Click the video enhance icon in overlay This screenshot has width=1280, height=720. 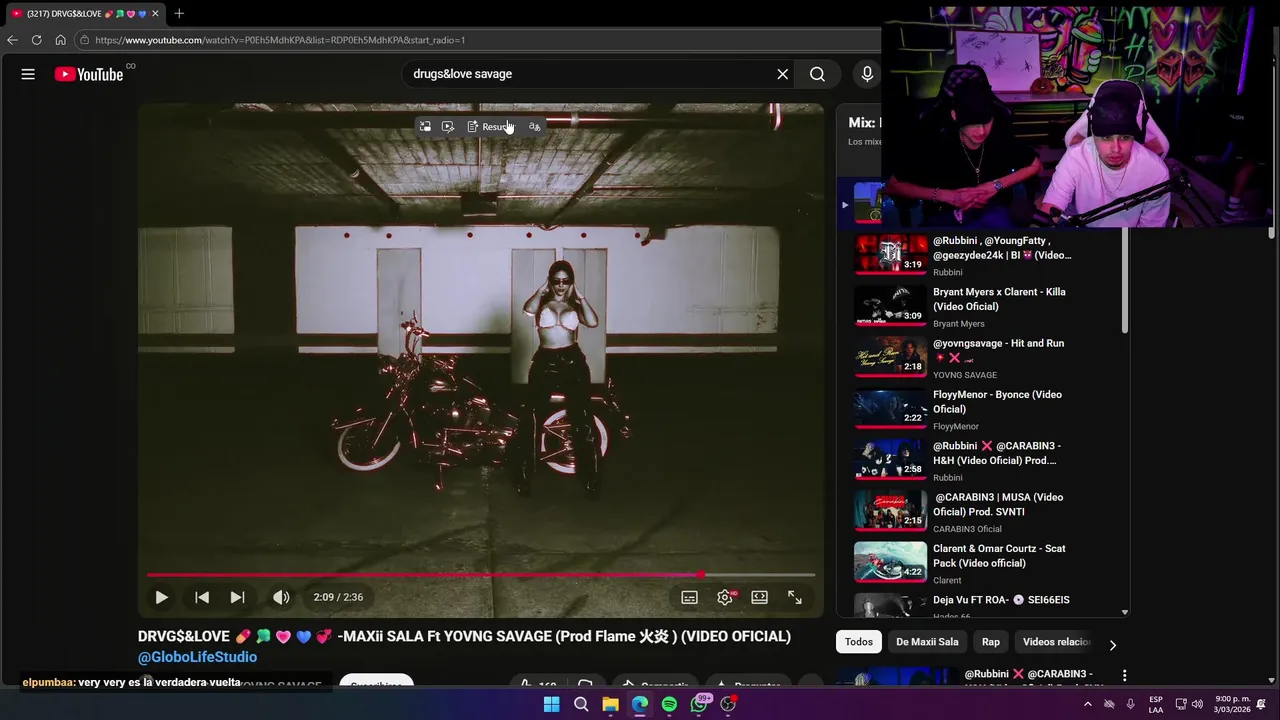click(x=448, y=126)
